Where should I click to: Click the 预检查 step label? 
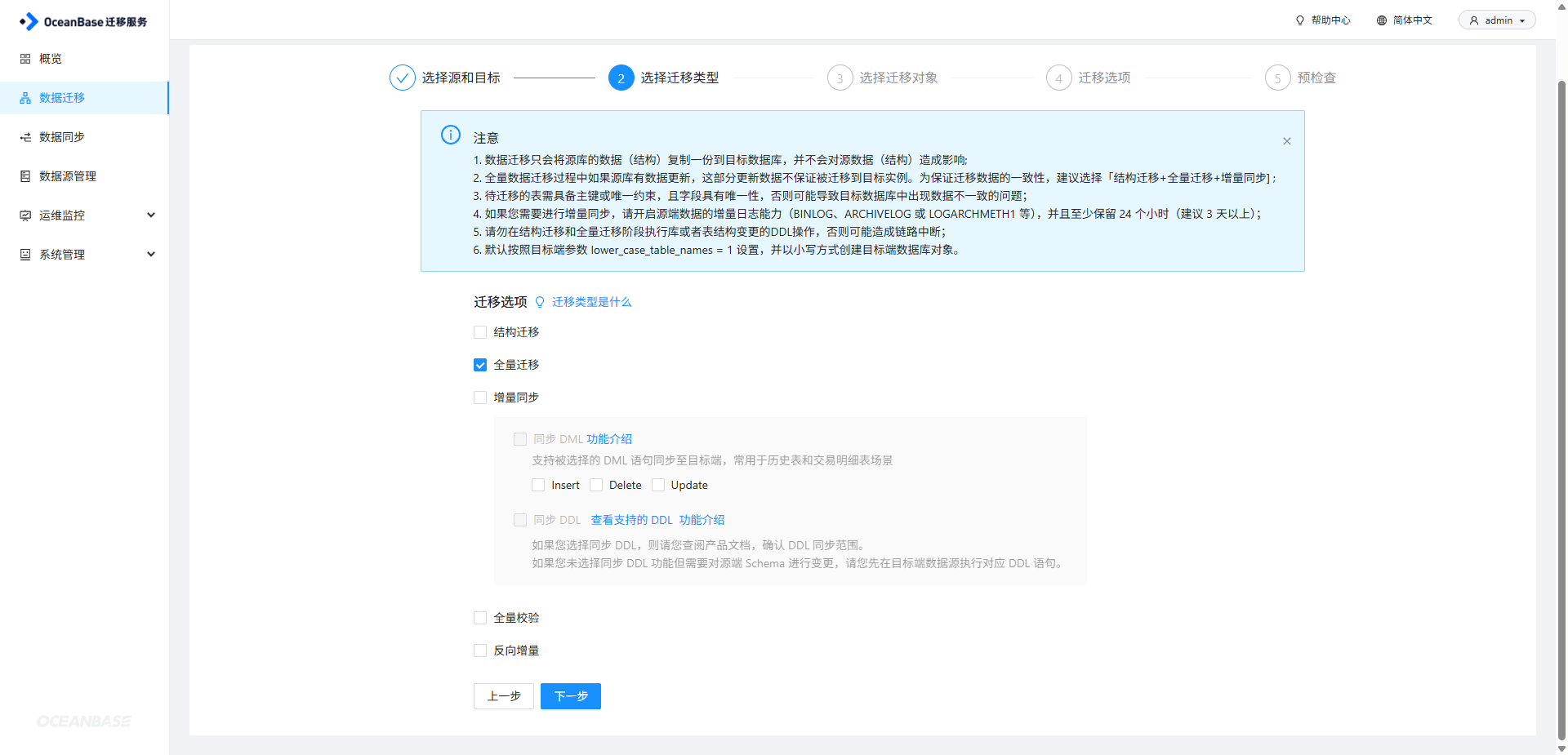1317,78
